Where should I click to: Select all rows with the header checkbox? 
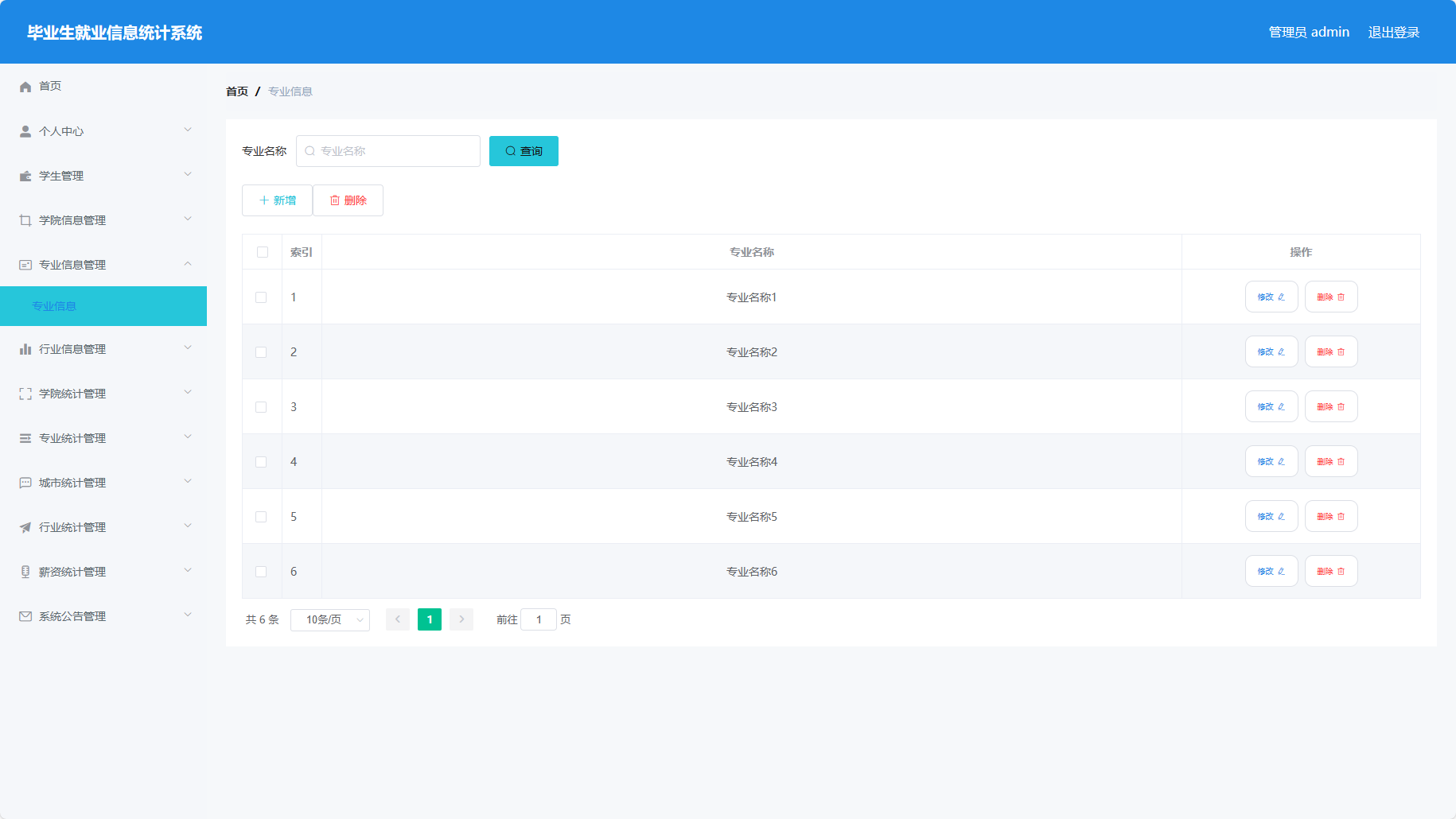click(x=263, y=252)
